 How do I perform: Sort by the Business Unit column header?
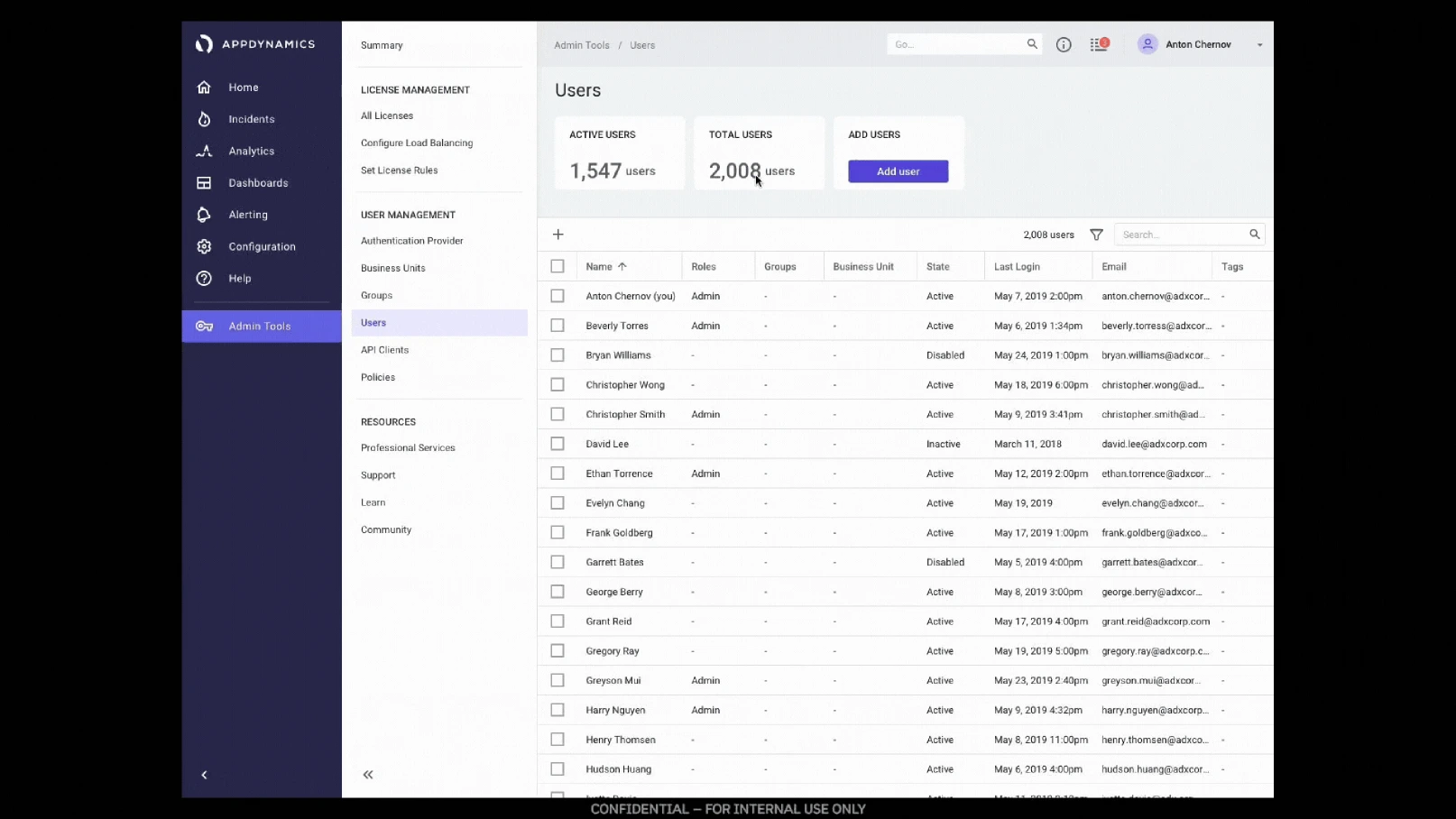coord(863,267)
